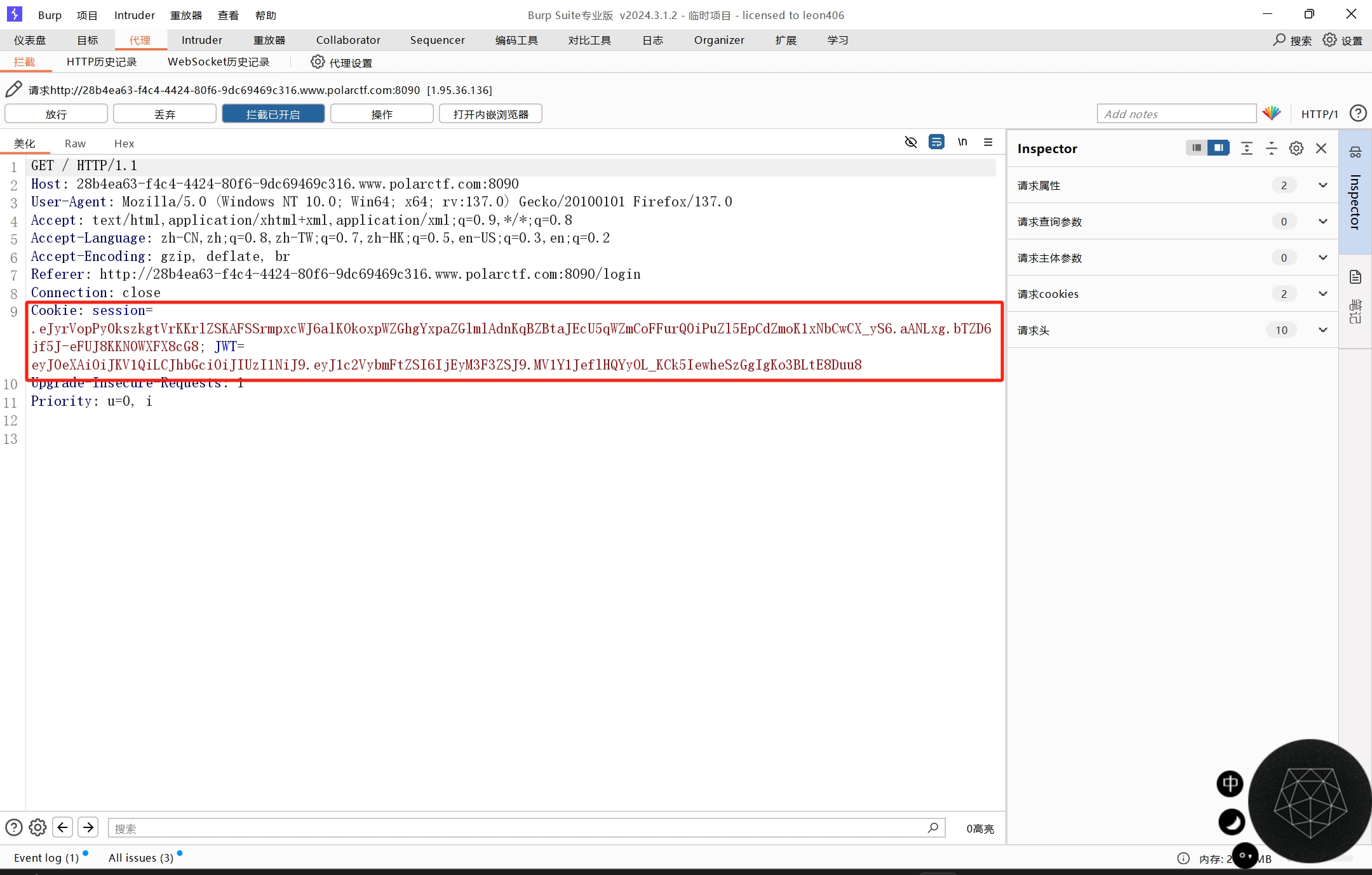Go to previous search match arrow

(62, 827)
